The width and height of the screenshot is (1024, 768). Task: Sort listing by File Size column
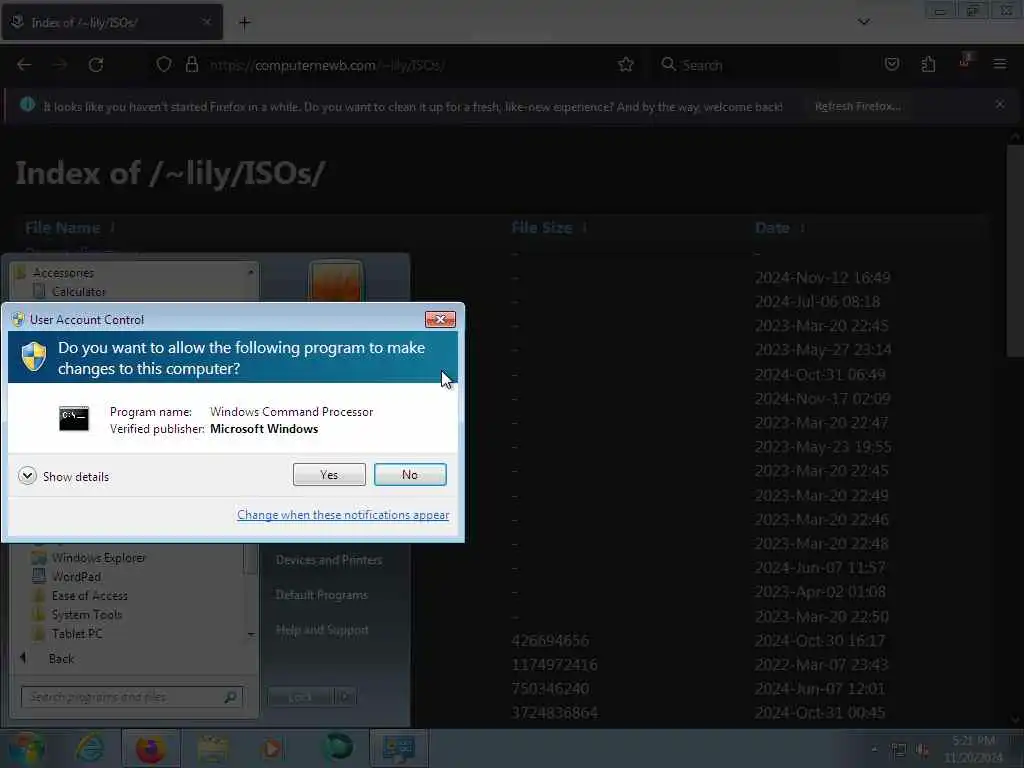[x=542, y=227]
